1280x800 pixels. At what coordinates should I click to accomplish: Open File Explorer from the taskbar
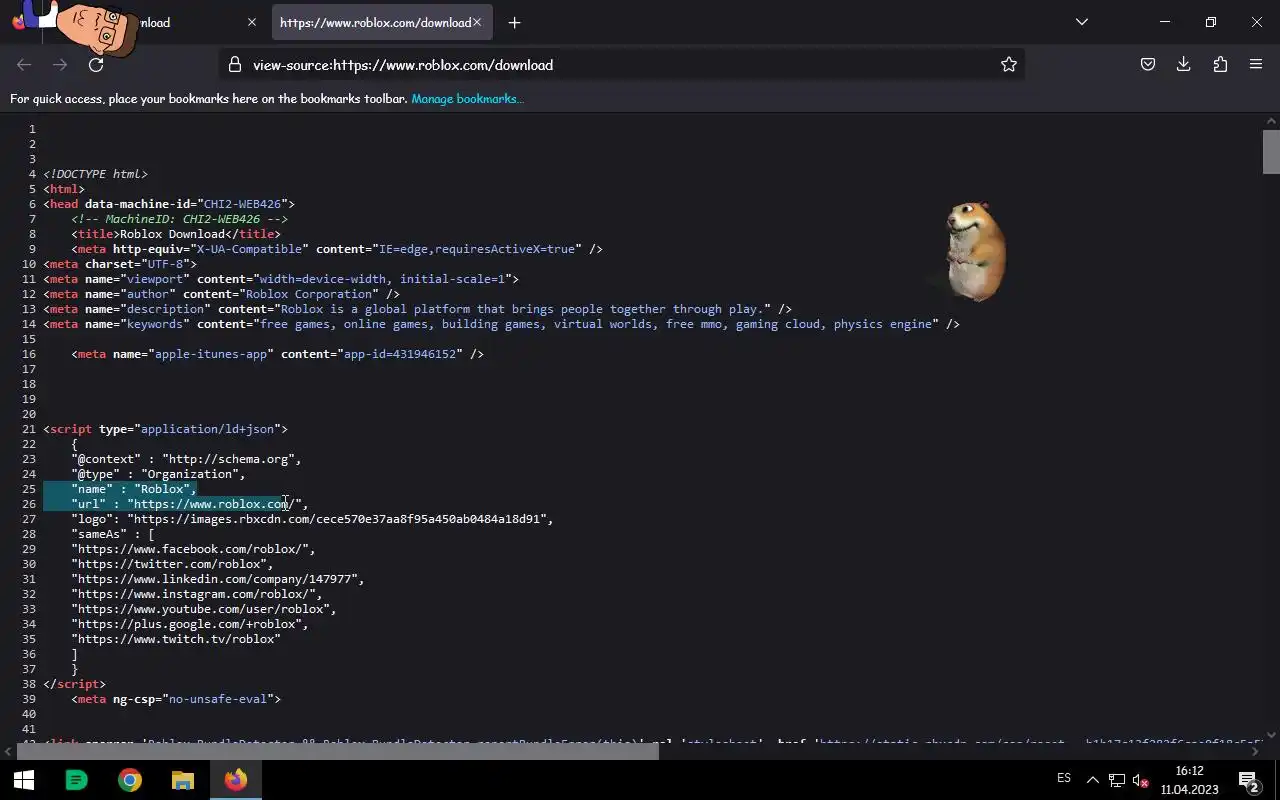click(x=183, y=780)
